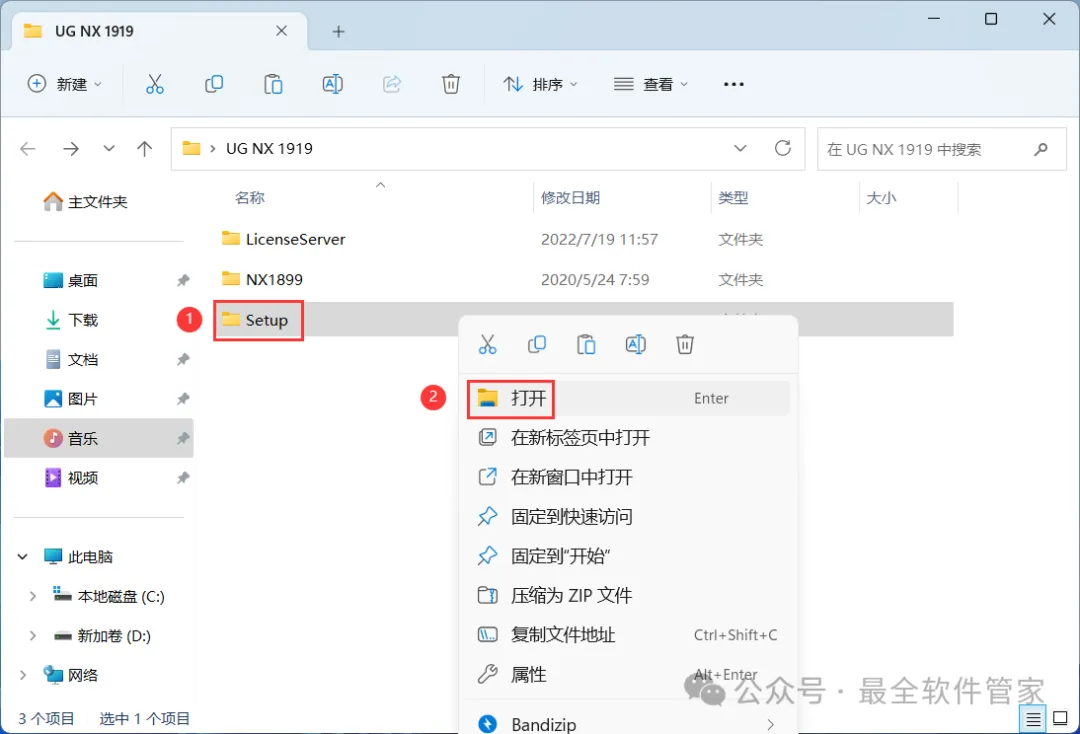Screen dimensions: 1080x734
Task: Switch to details view in the status bar
Action: point(1033,720)
